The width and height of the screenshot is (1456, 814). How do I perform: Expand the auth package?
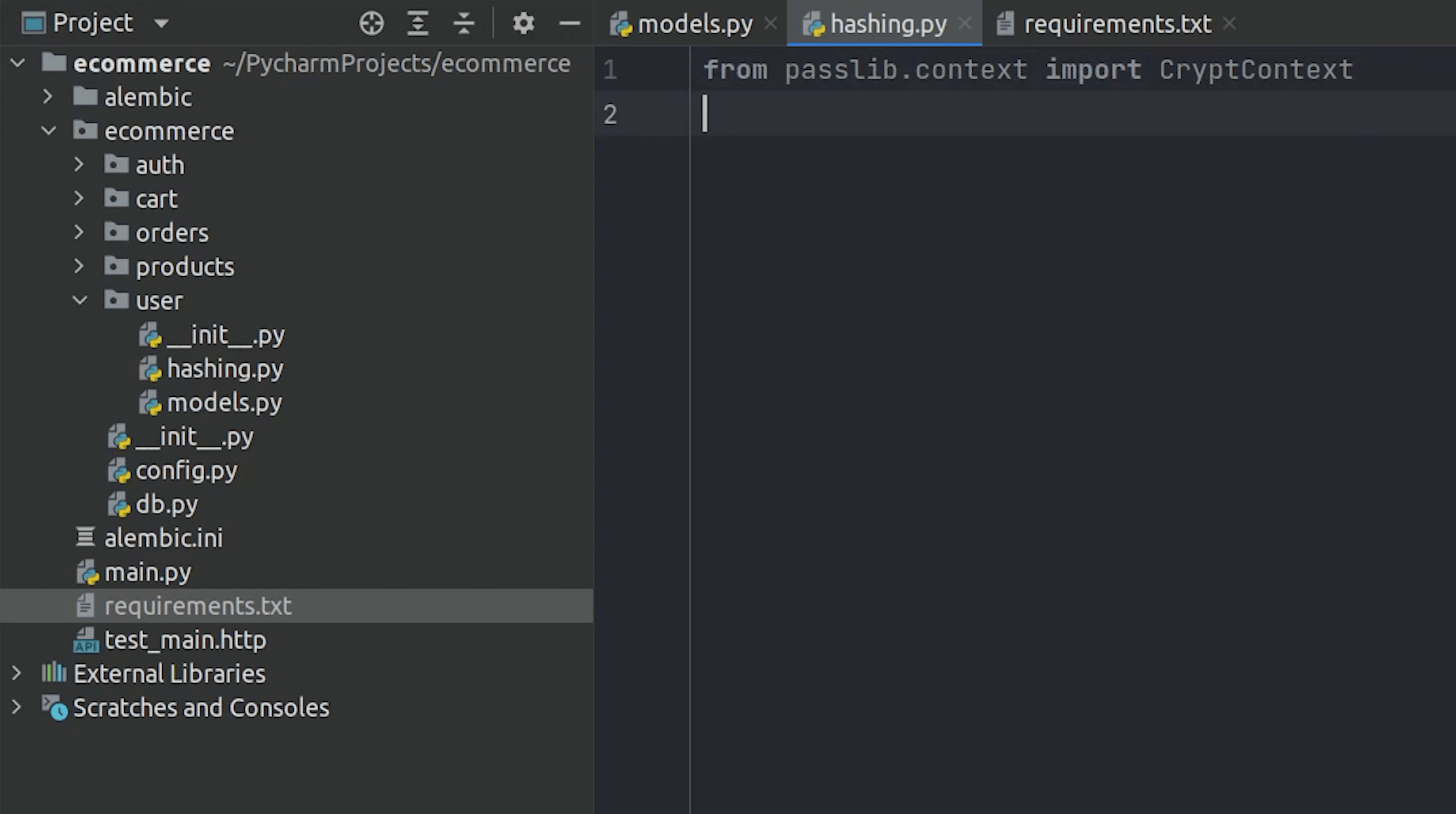(x=79, y=165)
